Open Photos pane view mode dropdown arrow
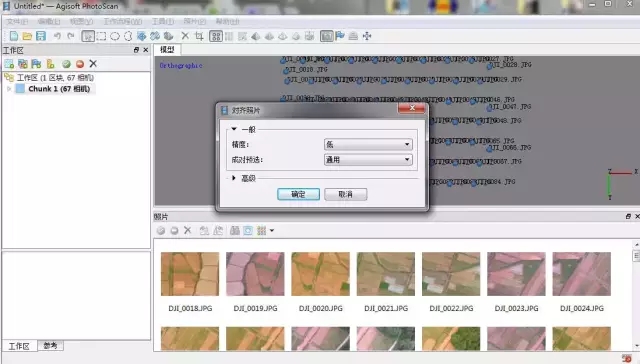The height and width of the screenshot is (364, 640). [272, 231]
